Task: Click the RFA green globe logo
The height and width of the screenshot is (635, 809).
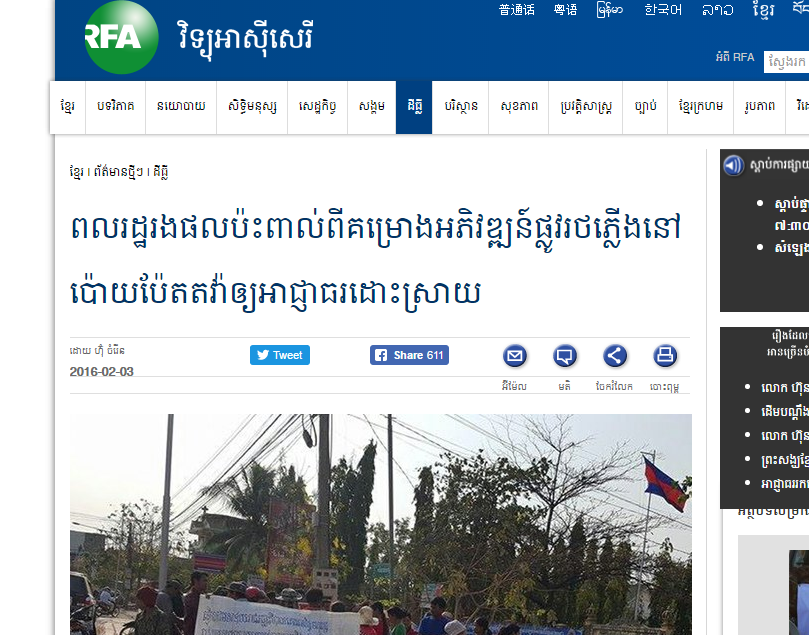Action: tap(121, 37)
